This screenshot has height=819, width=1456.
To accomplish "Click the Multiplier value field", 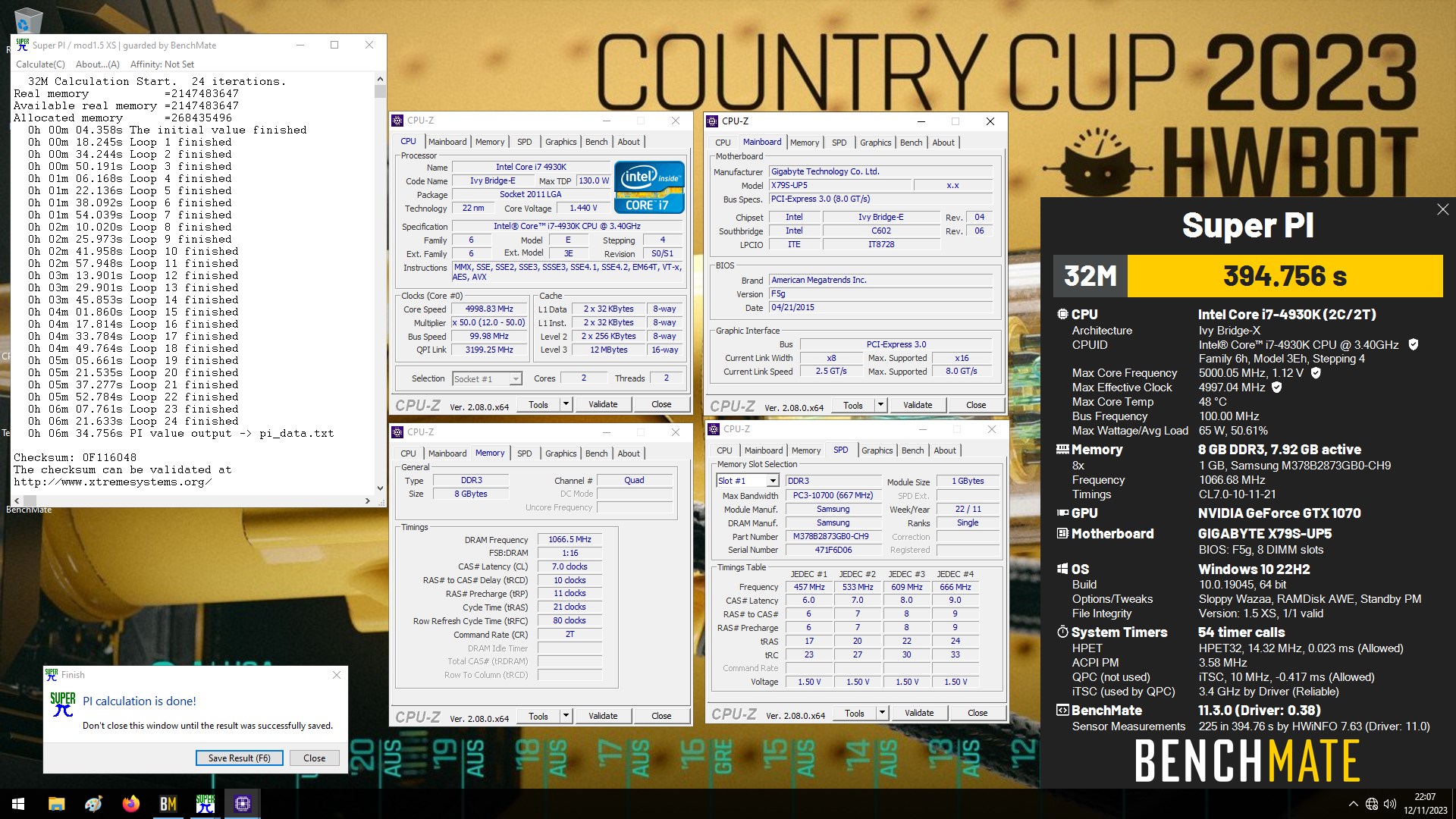I will pyautogui.click(x=489, y=322).
